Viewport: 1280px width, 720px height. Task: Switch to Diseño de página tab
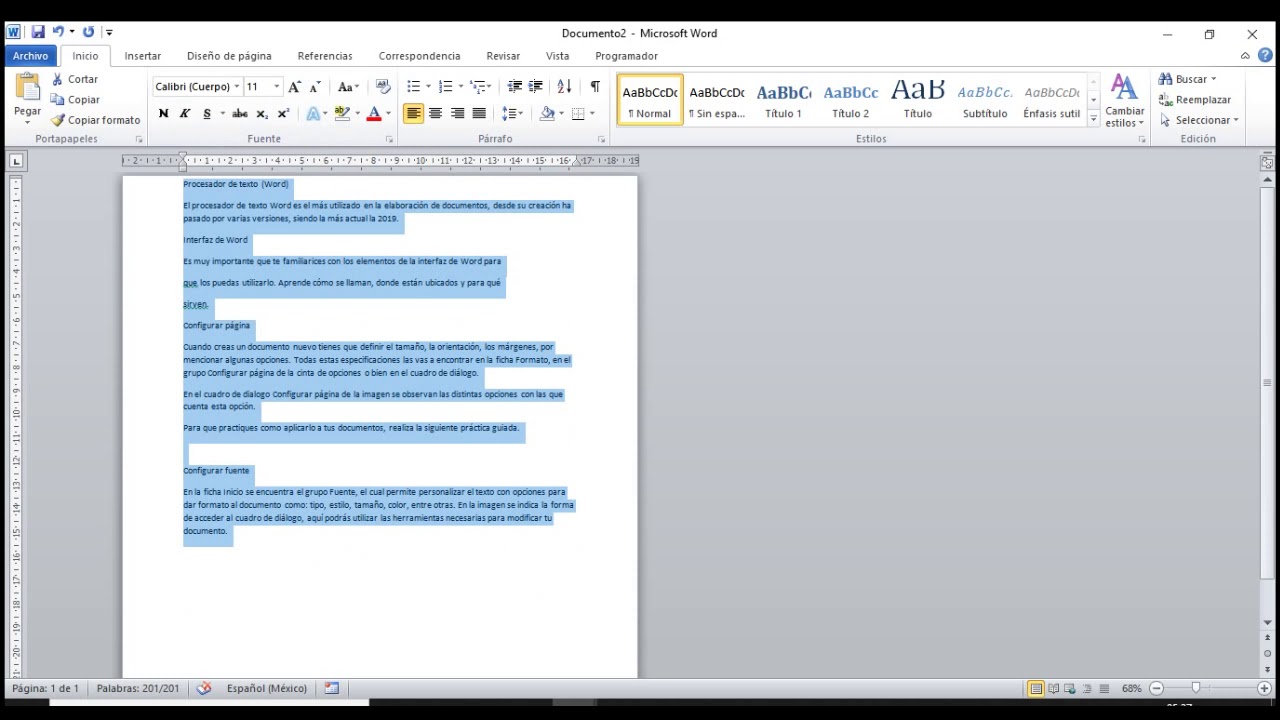[229, 56]
